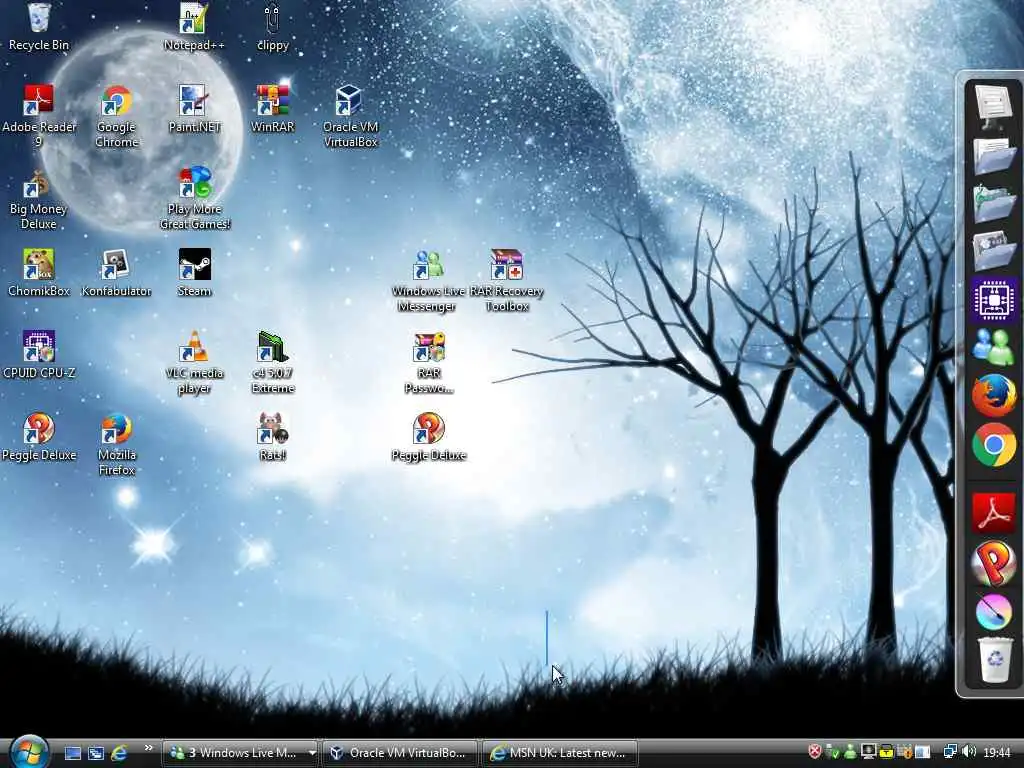The image size is (1024, 768).
Task: Launch CPU-Z from the side dock
Action: [993, 299]
